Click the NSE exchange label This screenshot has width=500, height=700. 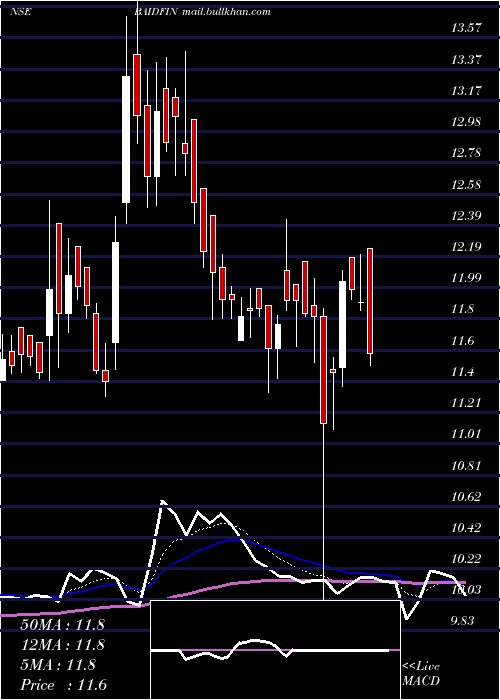(21, 12)
